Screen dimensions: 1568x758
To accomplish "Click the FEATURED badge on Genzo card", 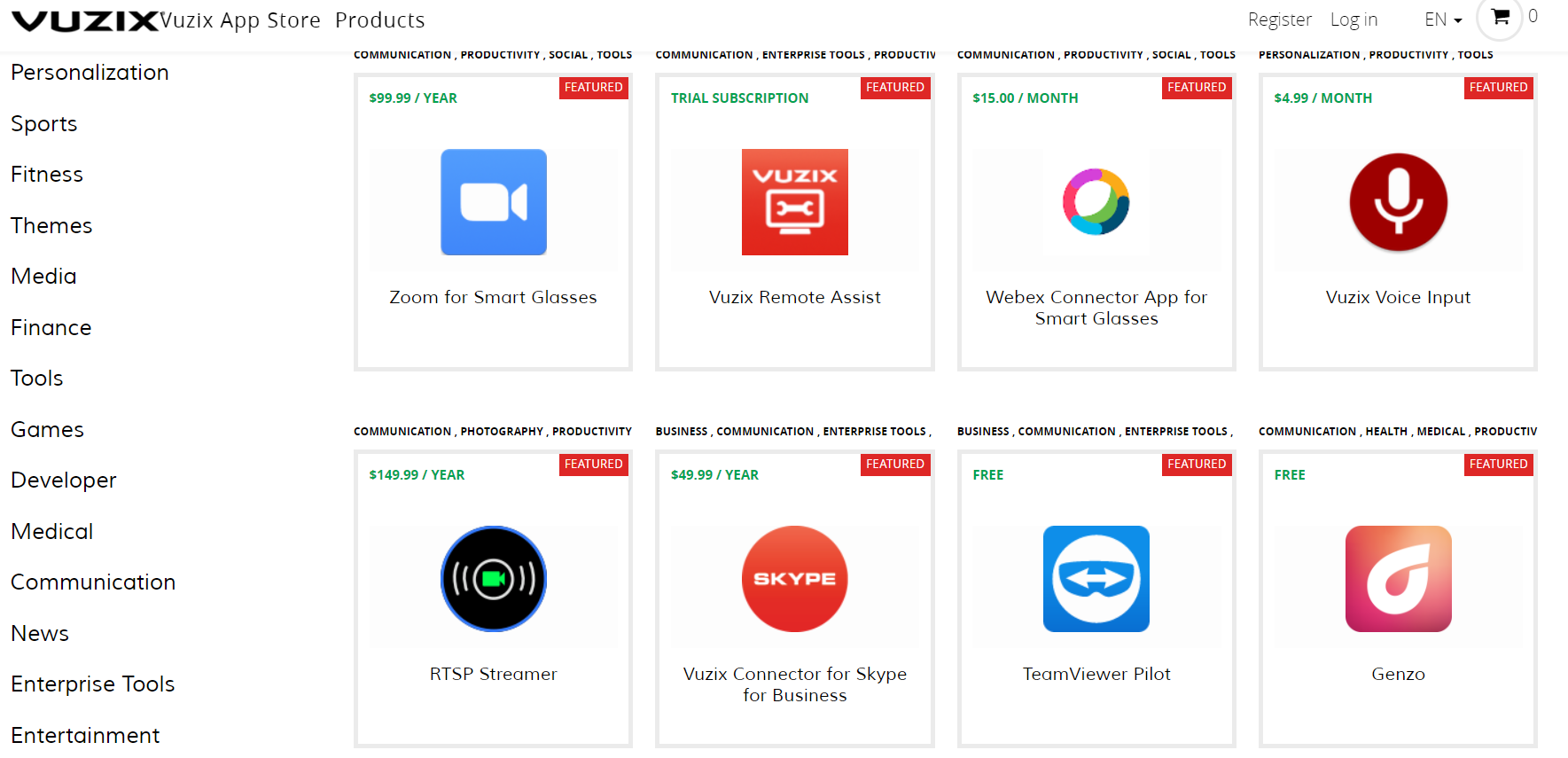I will (x=1498, y=465).
